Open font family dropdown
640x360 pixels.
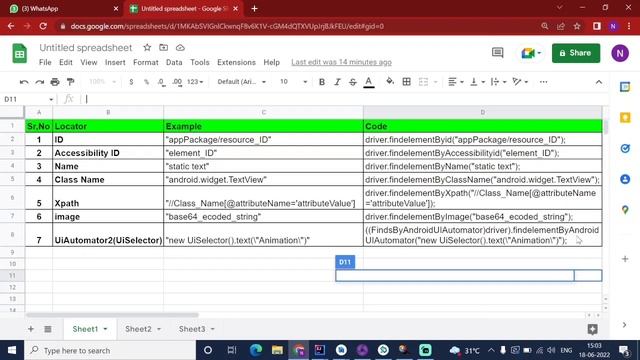pyautogui.click(x=241, y=82)
